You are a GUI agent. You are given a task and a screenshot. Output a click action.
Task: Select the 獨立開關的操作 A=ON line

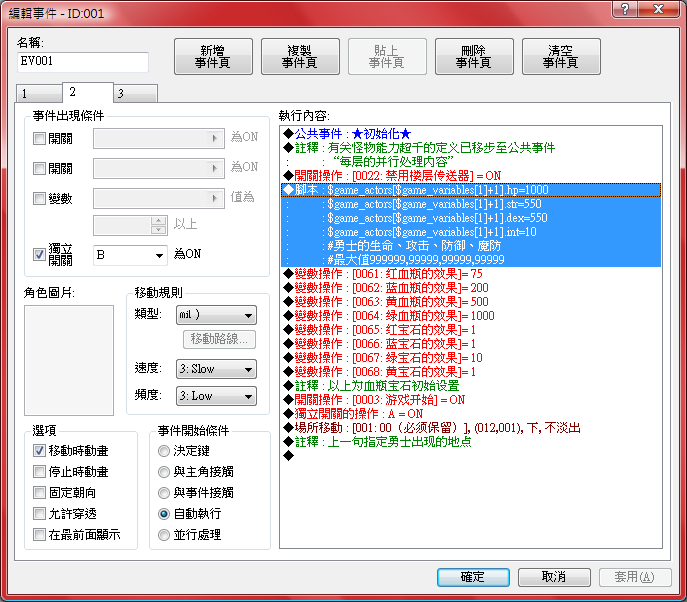coord(471,414)
